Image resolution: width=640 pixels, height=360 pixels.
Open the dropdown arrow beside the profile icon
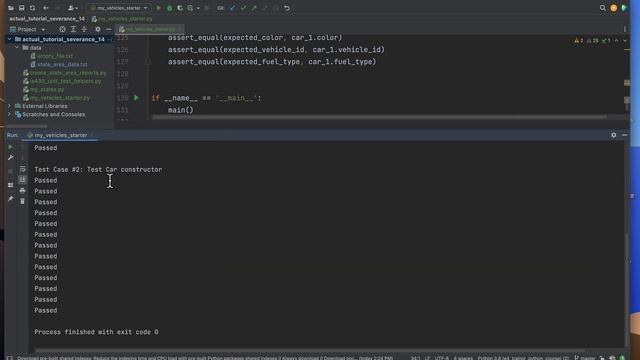pos(198,8)
